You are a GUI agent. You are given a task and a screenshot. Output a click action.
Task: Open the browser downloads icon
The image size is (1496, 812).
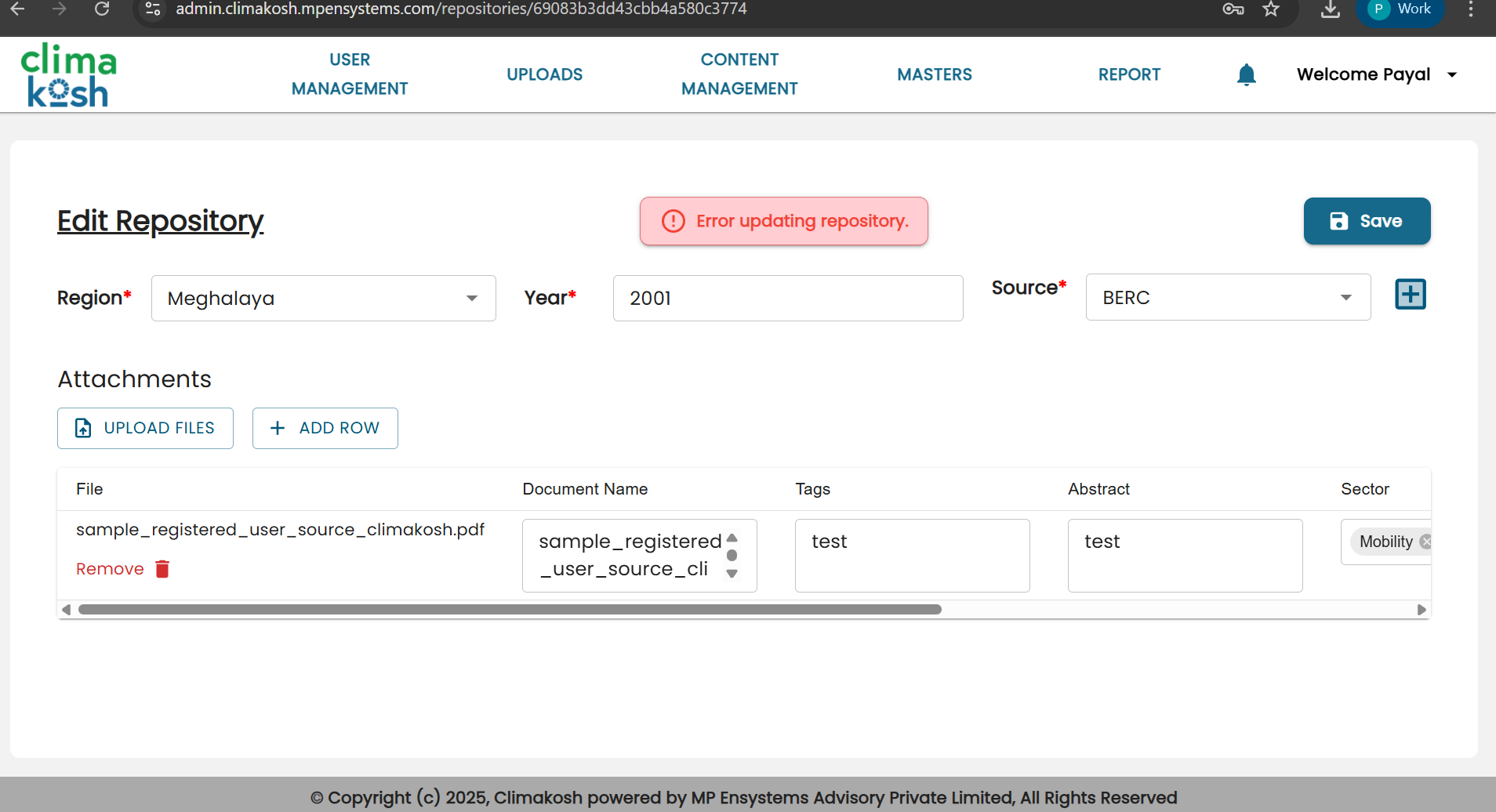click(1330, 9)
